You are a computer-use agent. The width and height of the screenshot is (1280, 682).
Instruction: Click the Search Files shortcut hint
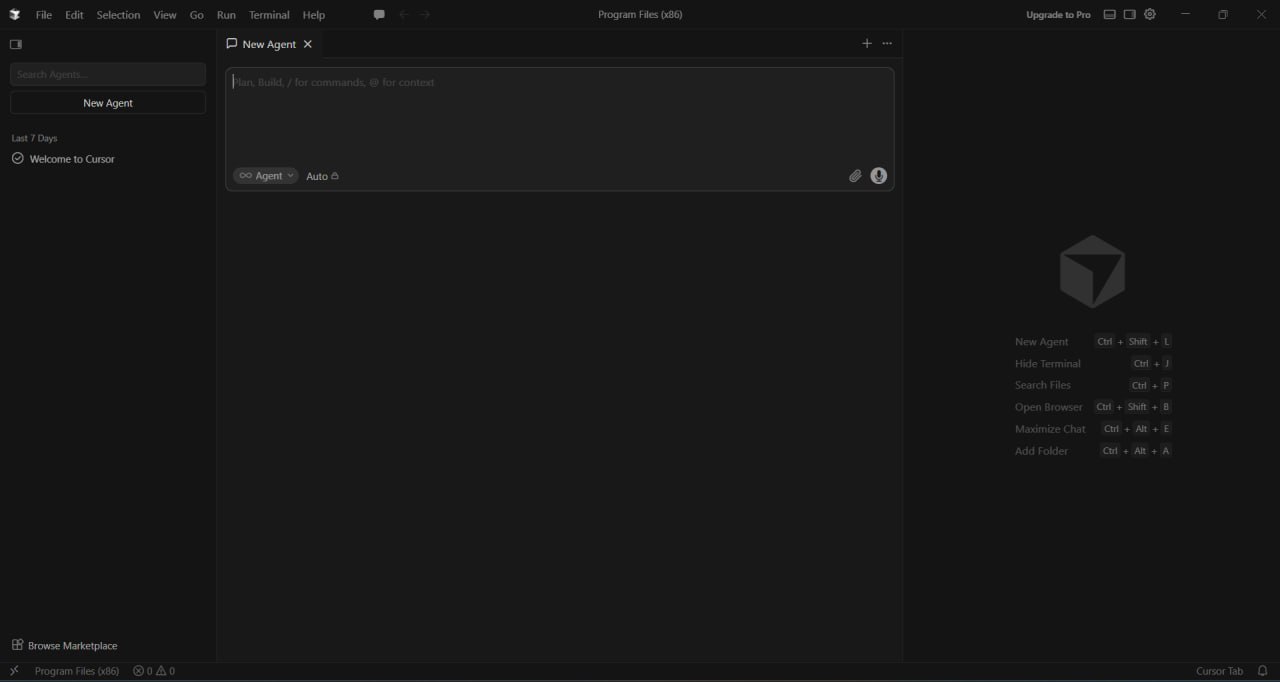1093,385
